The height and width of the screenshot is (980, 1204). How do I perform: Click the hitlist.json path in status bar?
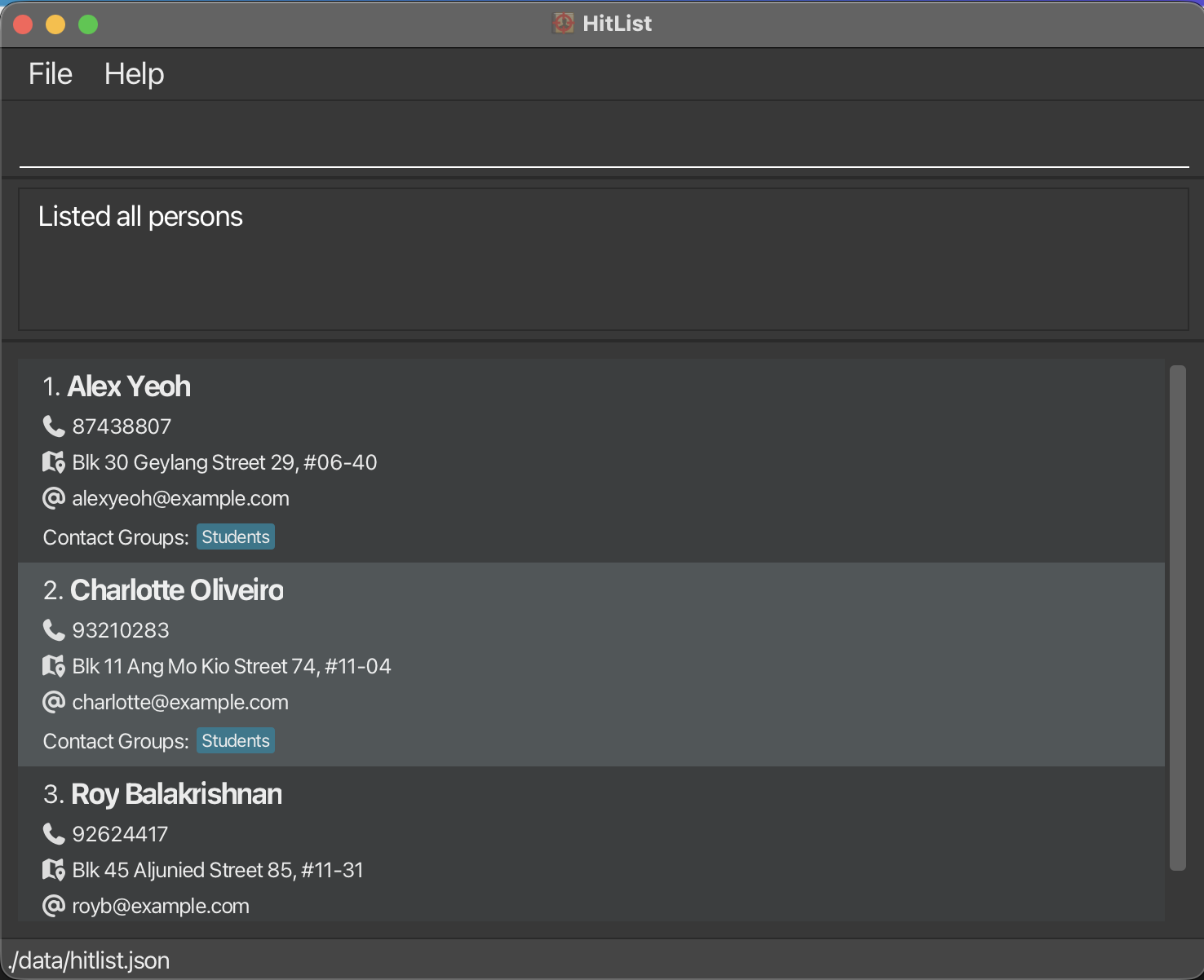90,960
